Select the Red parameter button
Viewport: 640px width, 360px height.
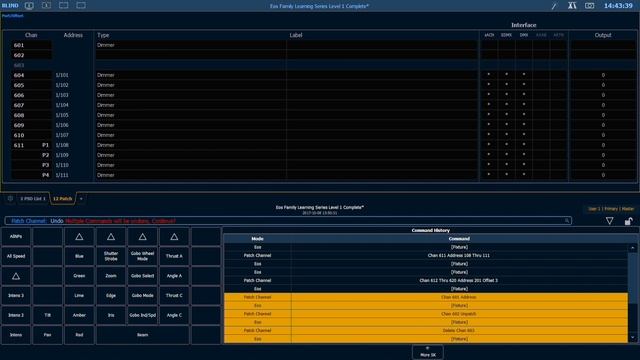click(x=79, y=335)
